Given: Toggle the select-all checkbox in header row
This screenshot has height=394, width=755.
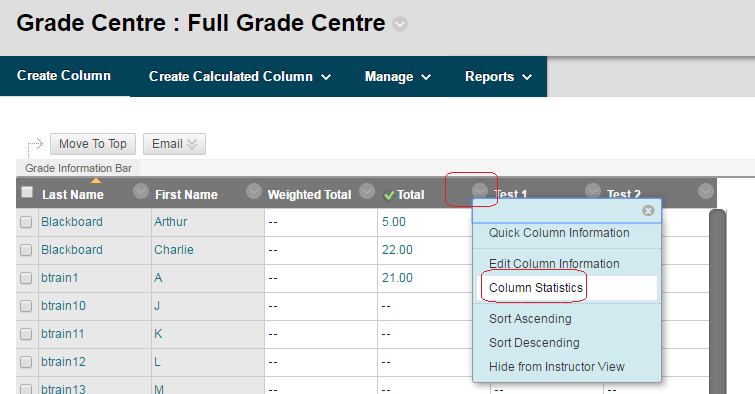Looking at the screenshot, I should 27,192.
